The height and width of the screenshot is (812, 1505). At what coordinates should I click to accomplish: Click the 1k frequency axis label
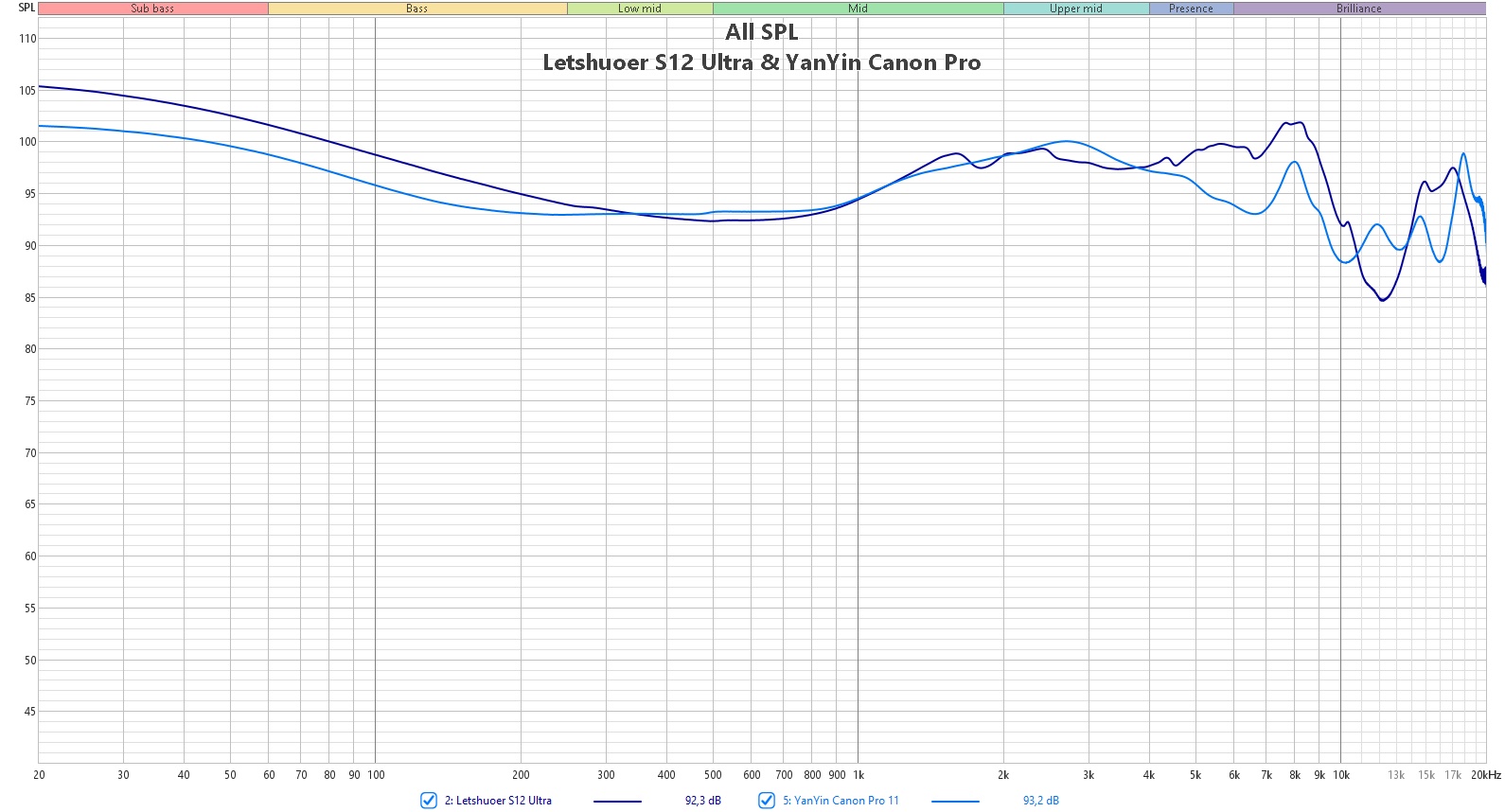coord(859,775)
